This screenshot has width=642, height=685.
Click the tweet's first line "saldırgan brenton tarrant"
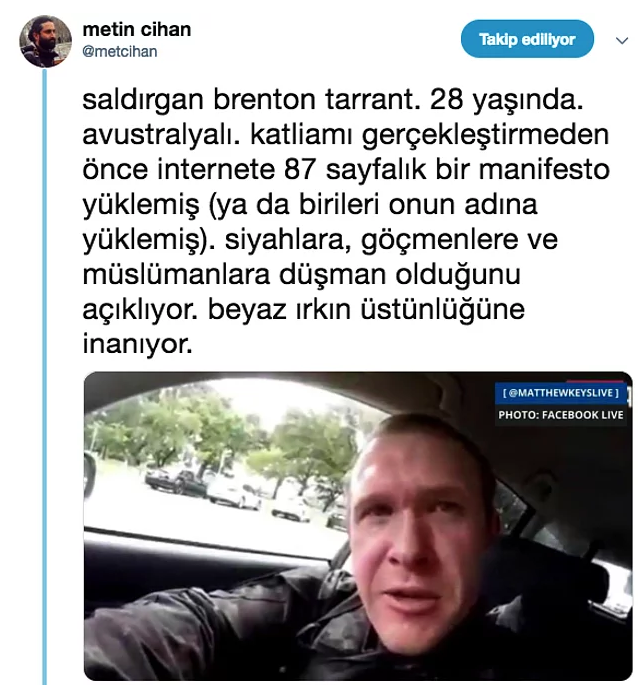pyautogui.click(x=248, y=100)
